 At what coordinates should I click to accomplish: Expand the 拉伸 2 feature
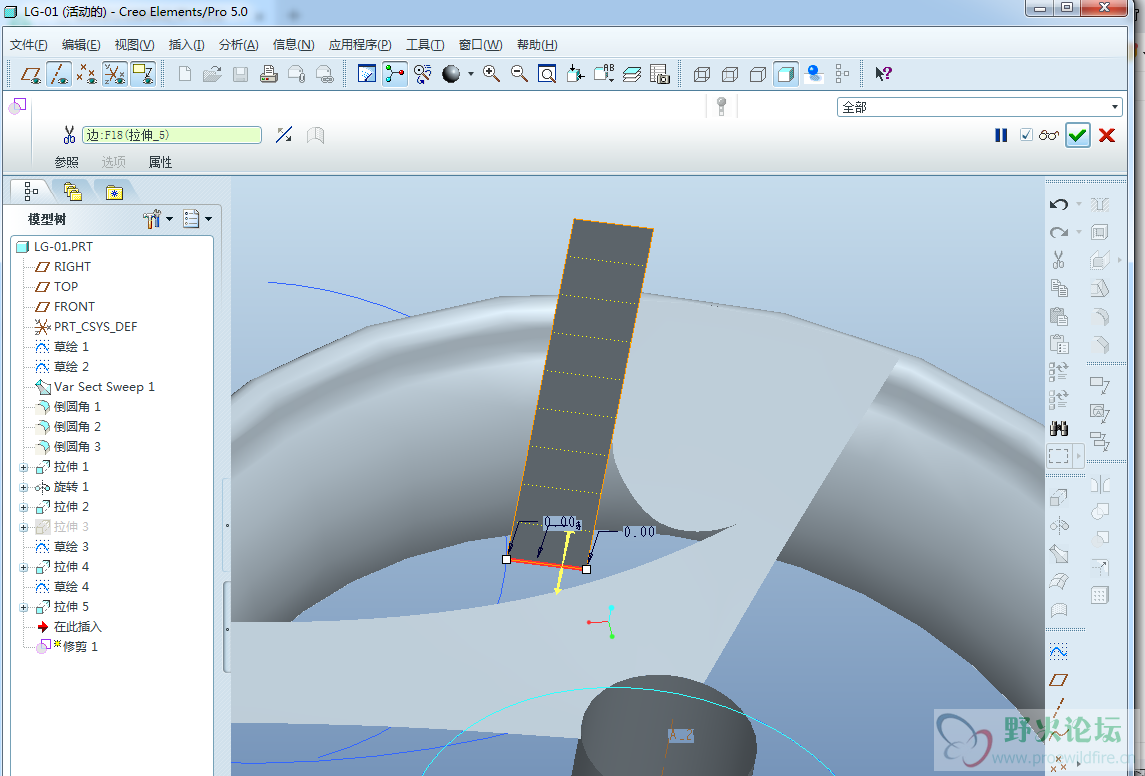tap(23, 507)
